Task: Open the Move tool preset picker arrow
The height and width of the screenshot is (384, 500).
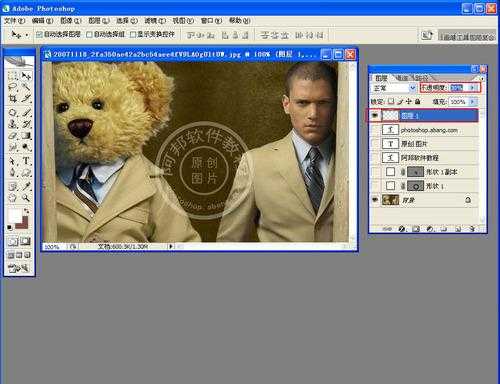Action: (27, 35)
